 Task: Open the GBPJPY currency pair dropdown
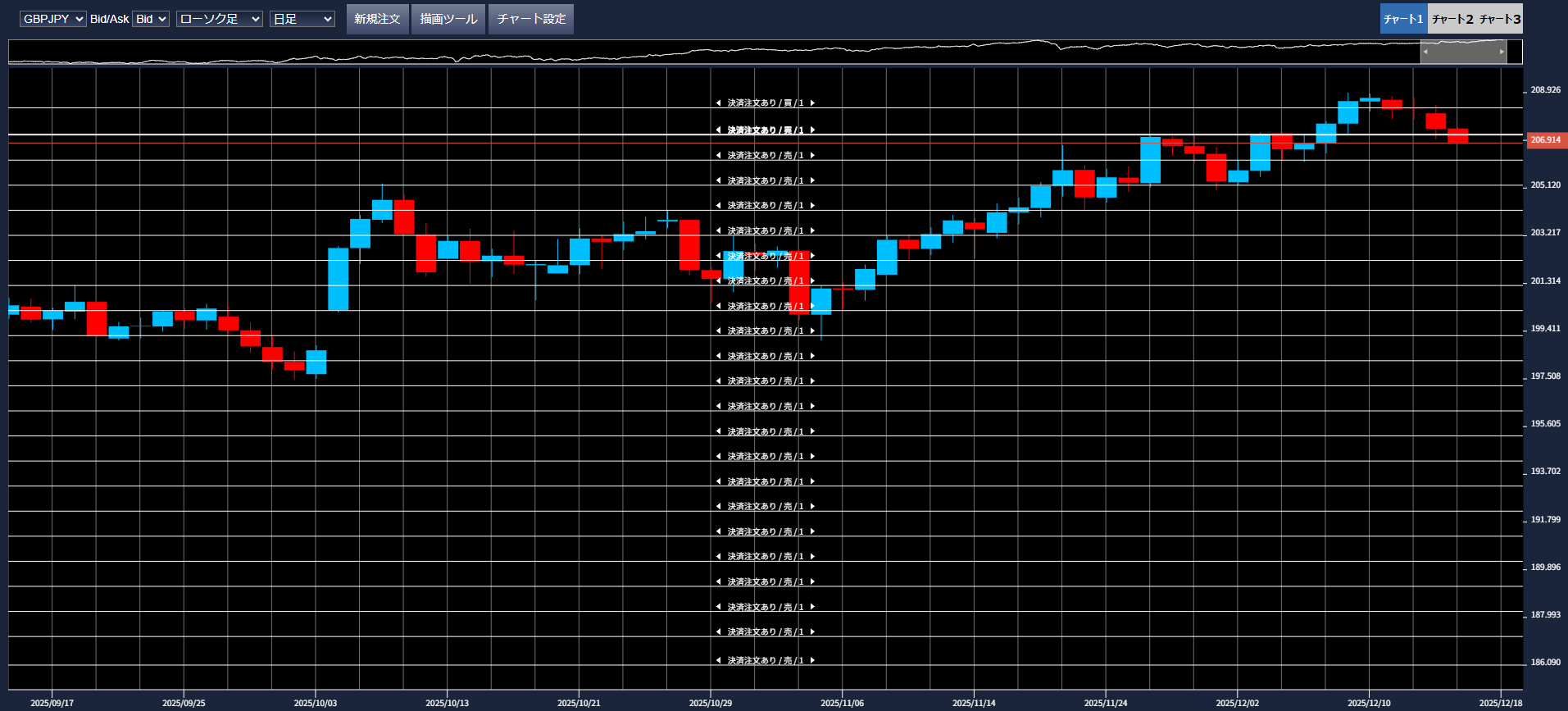tap(52, 19)
